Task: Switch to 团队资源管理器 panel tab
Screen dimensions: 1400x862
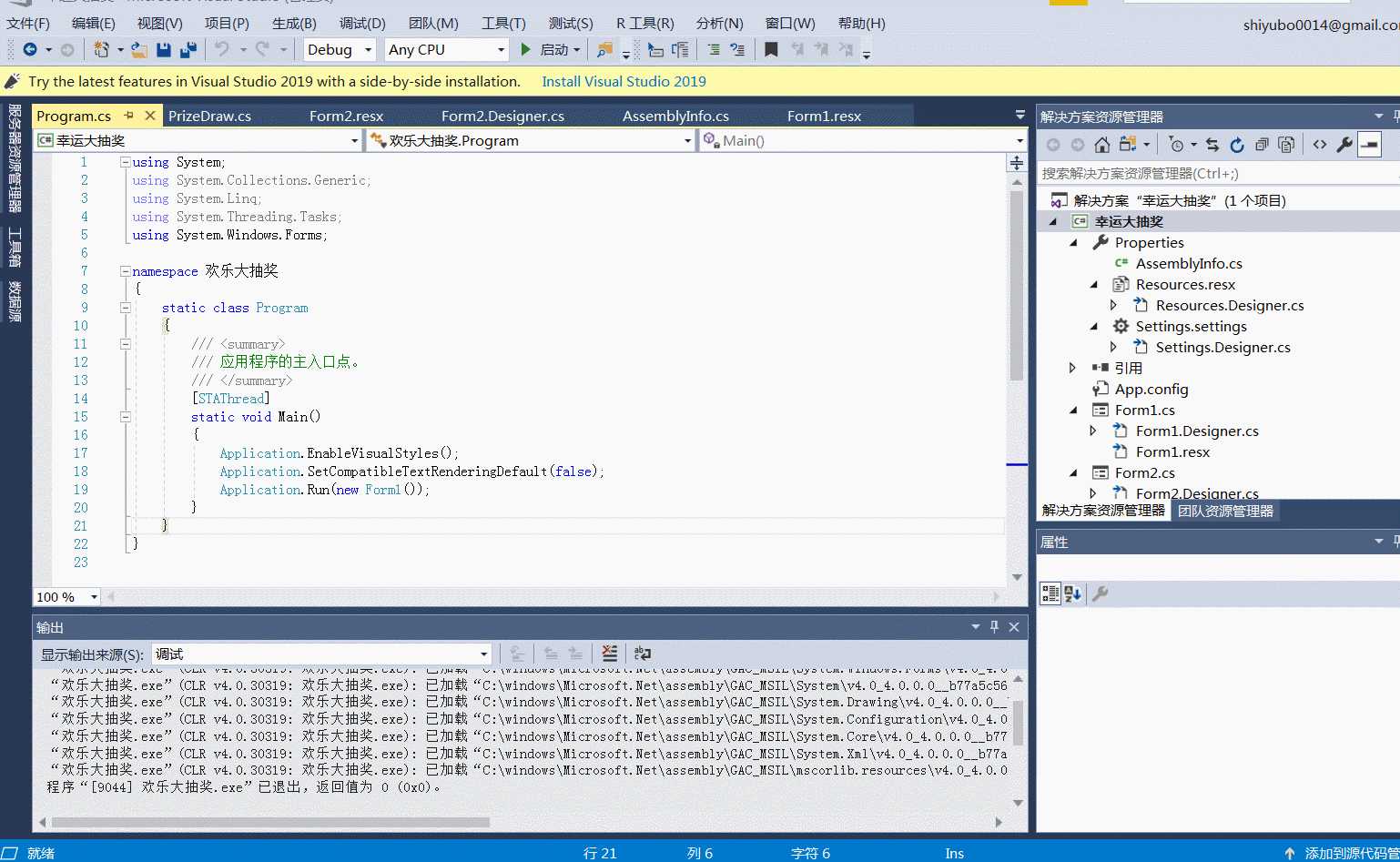Action: [1225, 511]
